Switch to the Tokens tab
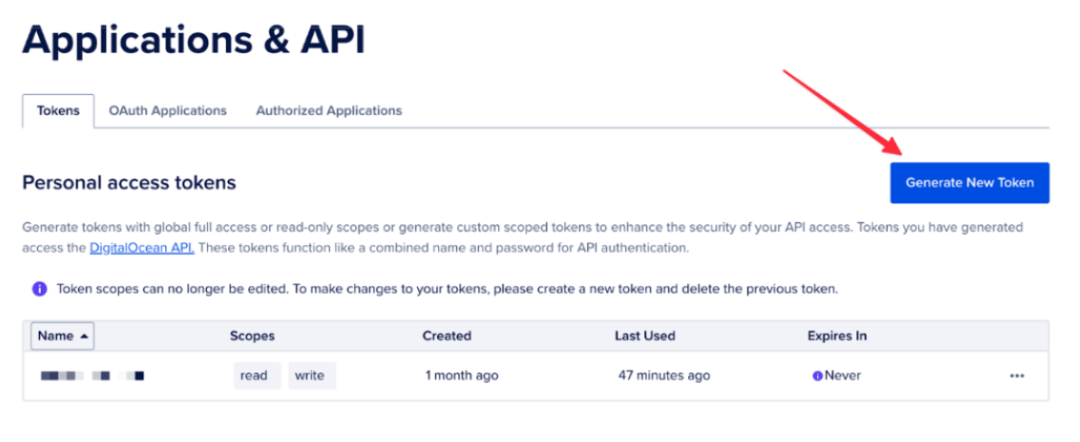 [58, 111]
